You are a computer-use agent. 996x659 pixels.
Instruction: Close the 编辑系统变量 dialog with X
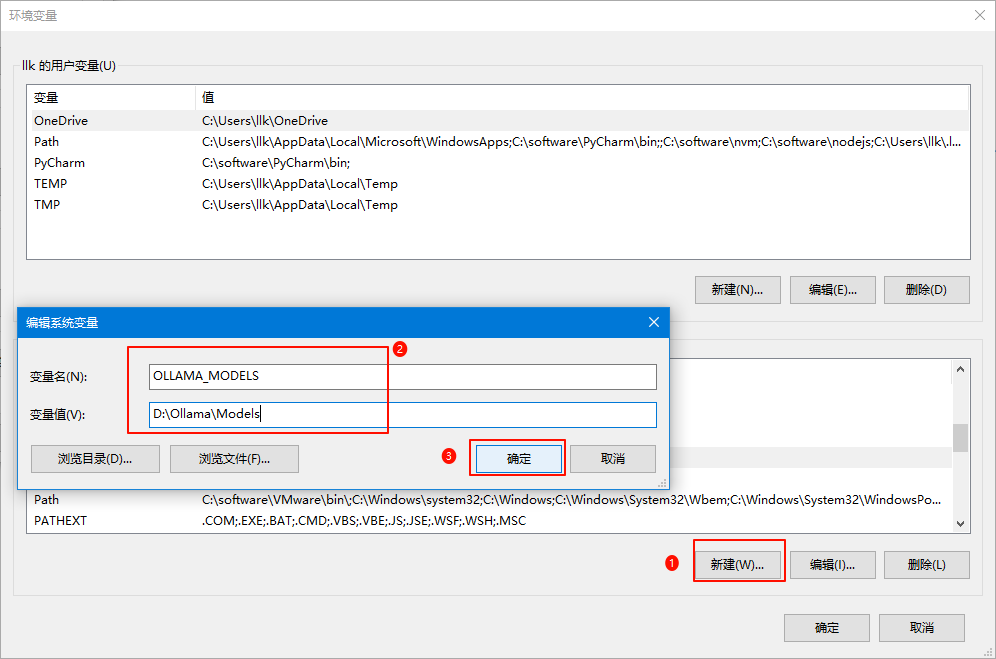point(654,322)
